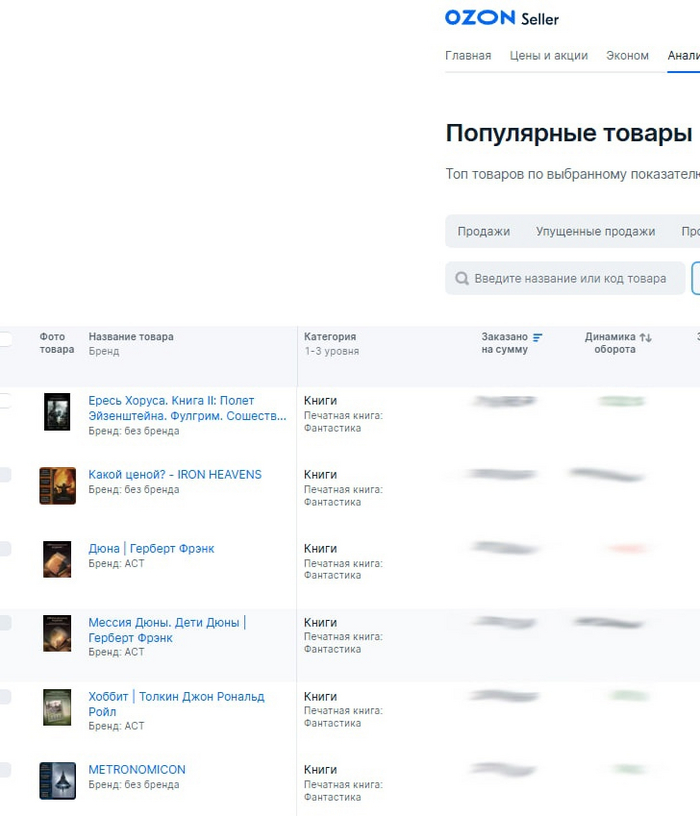Select the Упущенные продажи tab
The width and height of the screenshot is (700, 816).
click(595, 232)
